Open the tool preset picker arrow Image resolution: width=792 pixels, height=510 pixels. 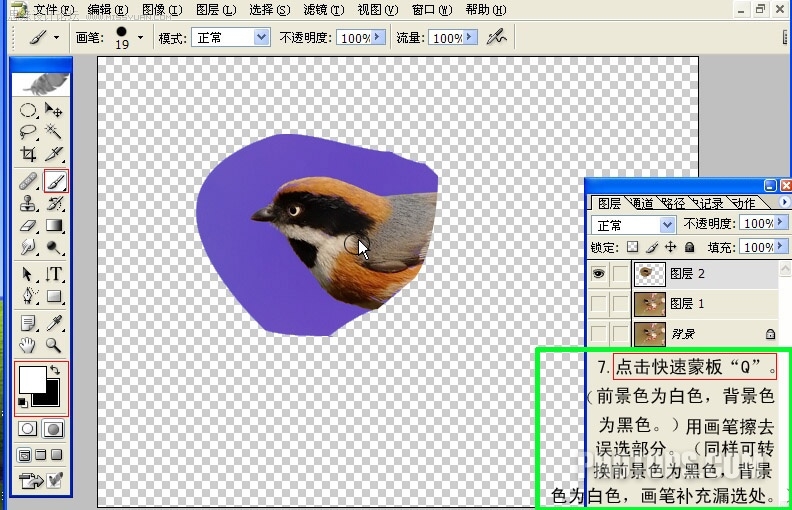[56, 37]
